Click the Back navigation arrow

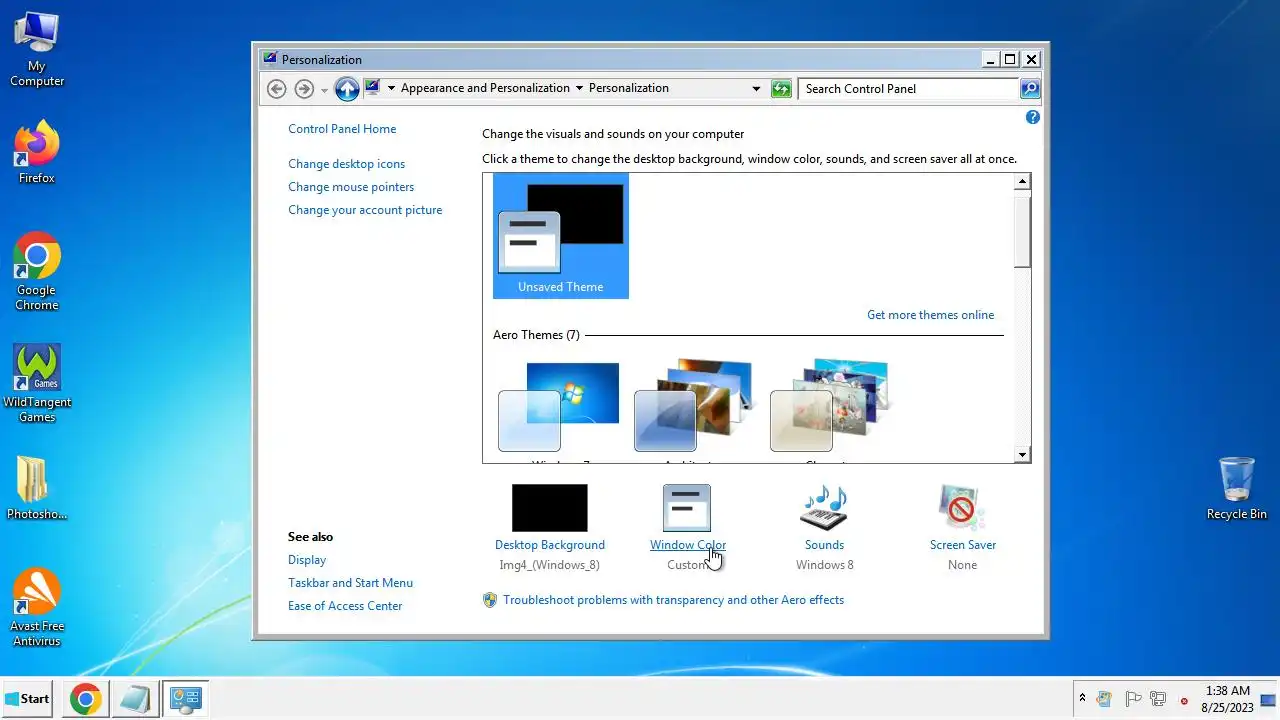coord(277,89)
